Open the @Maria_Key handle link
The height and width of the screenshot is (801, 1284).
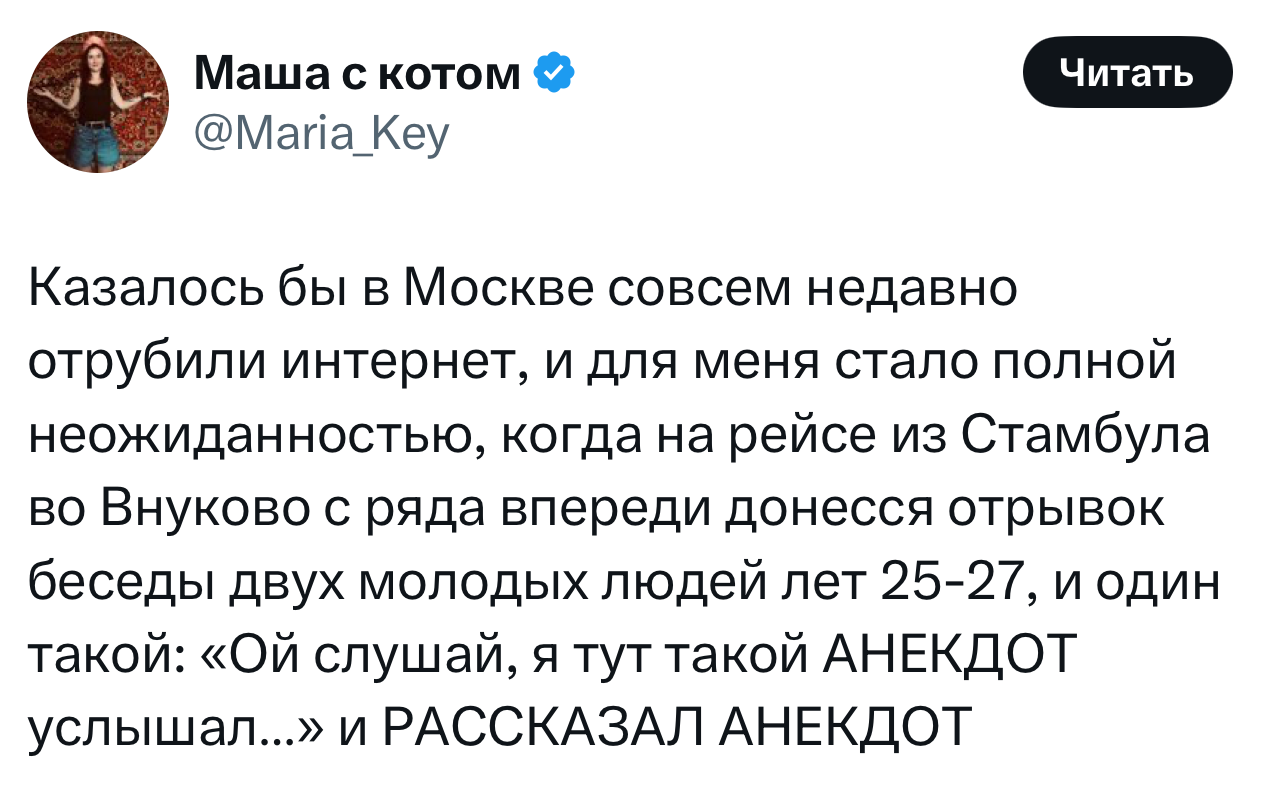tap(320, 130)
